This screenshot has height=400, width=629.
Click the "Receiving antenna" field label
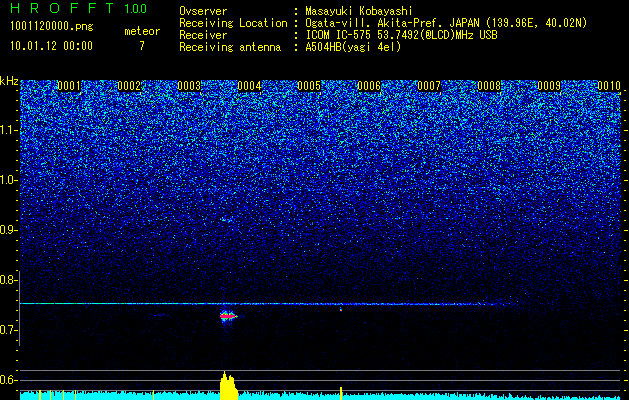click(230, 47)
